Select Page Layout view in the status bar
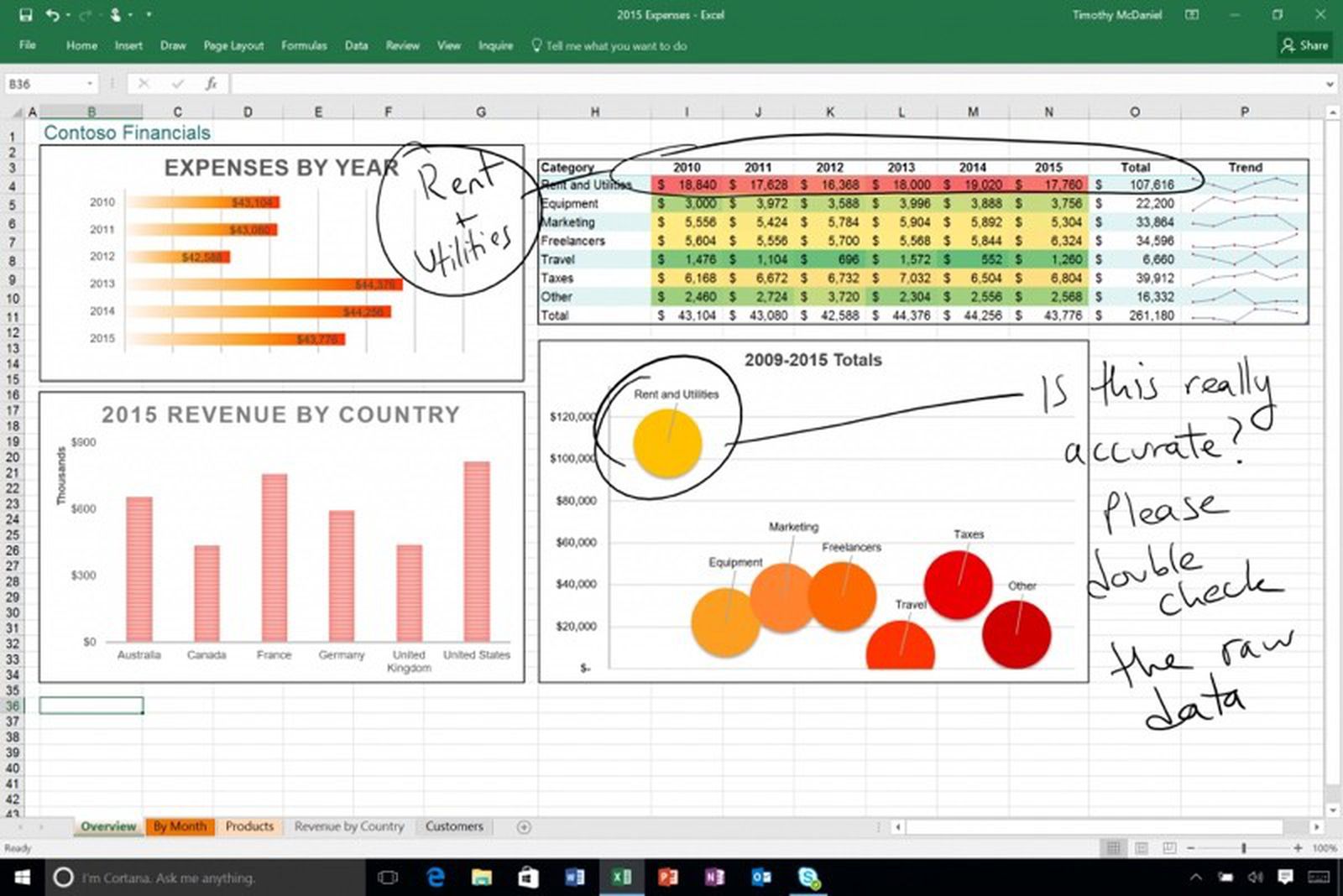Image resolution: width=1343 pixels, height=896 pixels. pyautogui.click(x=1141, y=848)
